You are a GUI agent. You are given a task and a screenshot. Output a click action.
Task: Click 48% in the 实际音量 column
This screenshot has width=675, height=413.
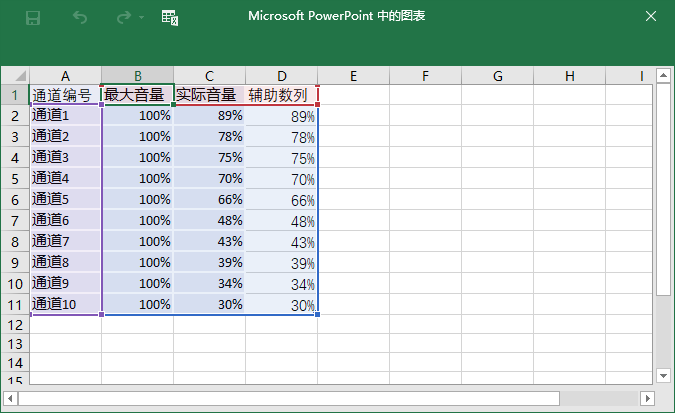(x=210, y=220)
